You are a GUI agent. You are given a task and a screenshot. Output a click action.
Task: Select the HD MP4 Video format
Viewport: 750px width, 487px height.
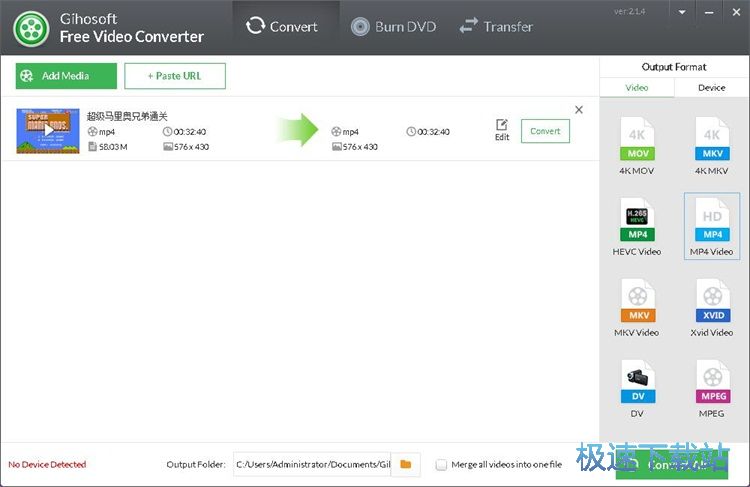(x=712, y=226)
